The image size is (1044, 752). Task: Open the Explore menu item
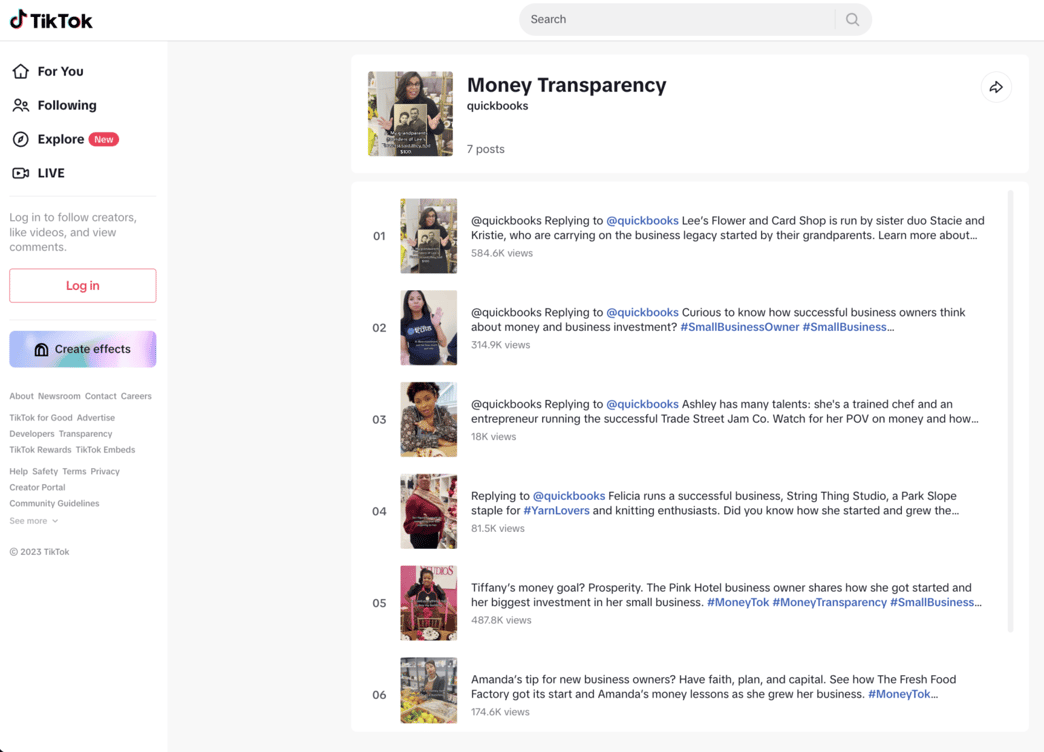point(61,139)
